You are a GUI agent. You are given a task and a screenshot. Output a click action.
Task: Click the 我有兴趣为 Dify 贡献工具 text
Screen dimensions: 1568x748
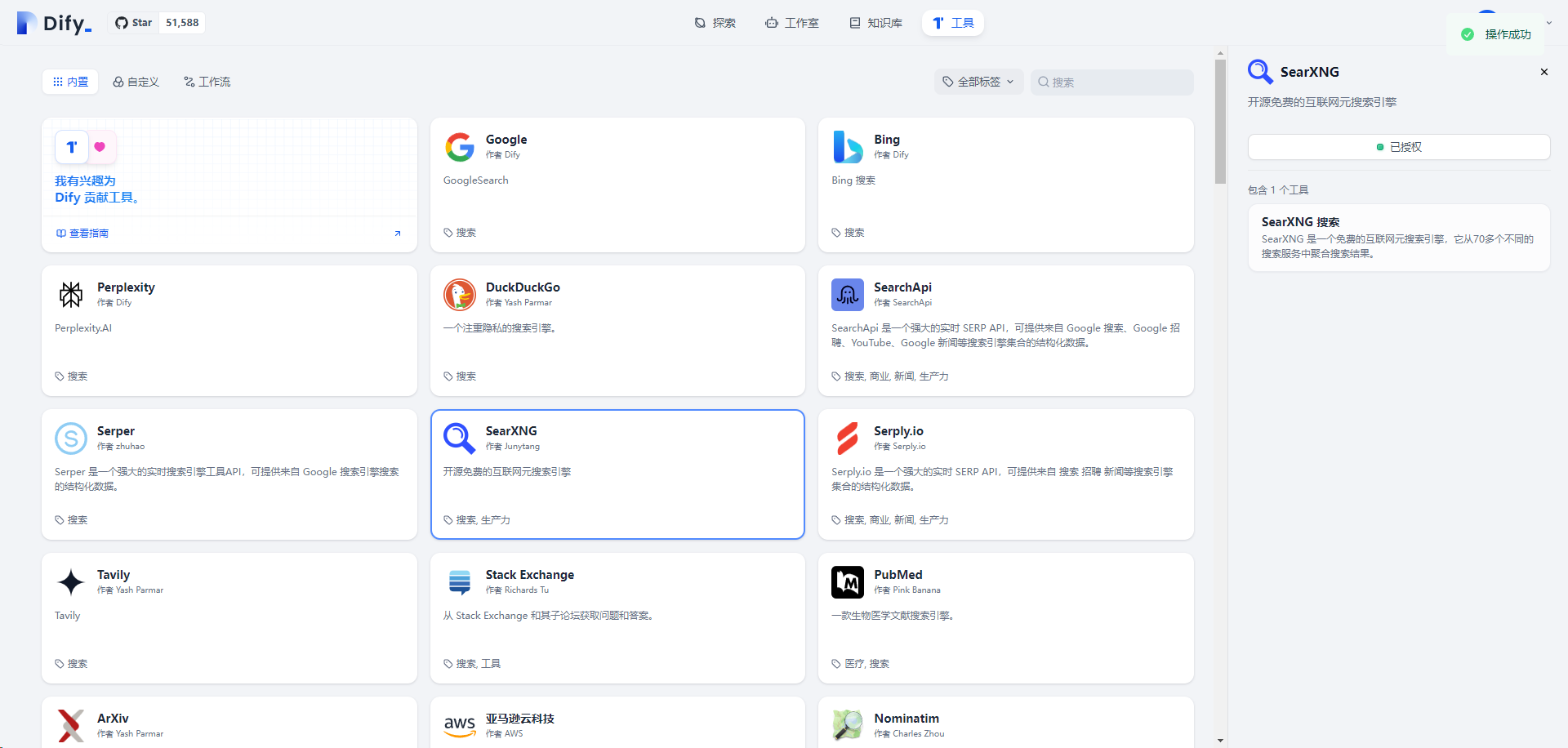(97, 189)
